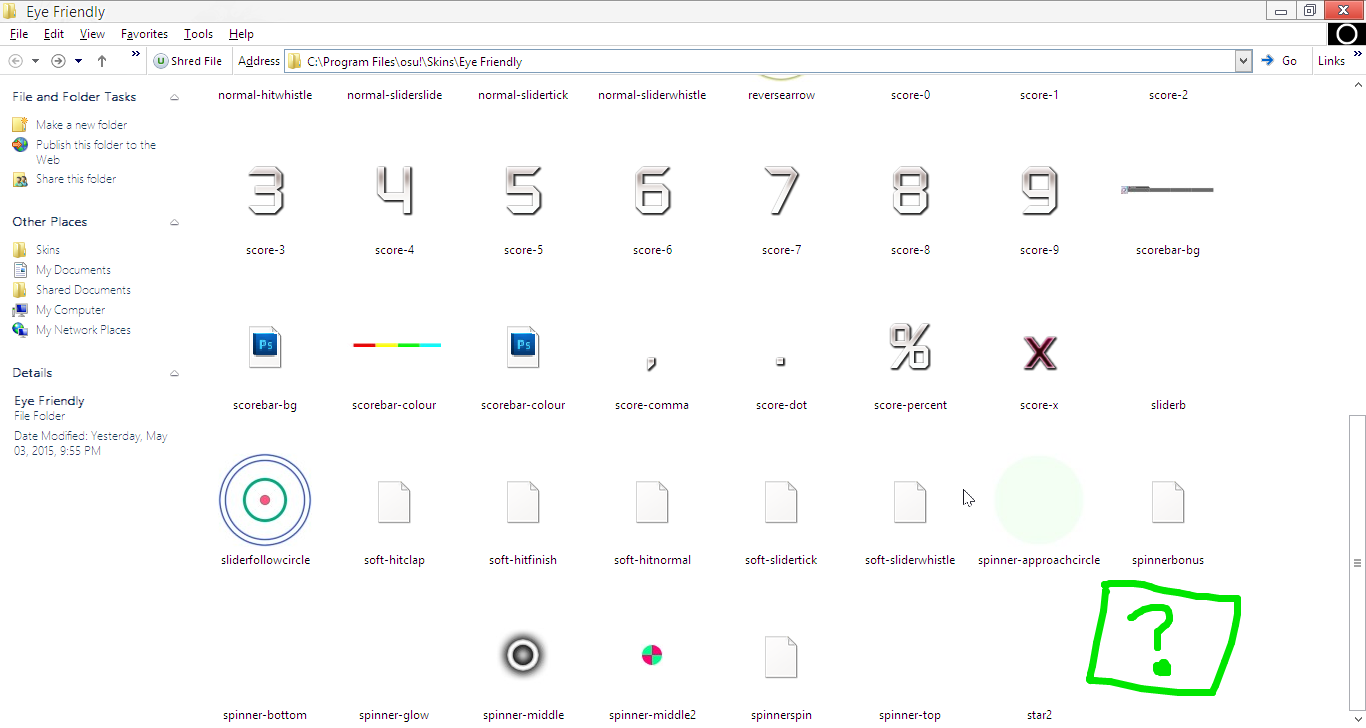Open My Documents link
The width and height of the screenshot is (1366, 728).
(73, 270)
